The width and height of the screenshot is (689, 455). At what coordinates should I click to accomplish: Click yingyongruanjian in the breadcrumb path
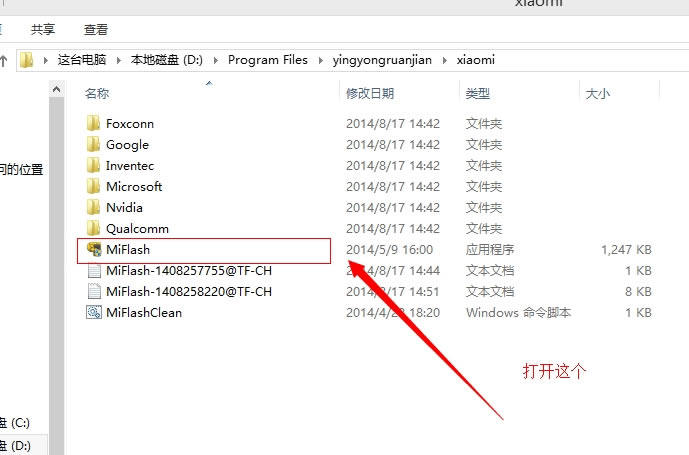(x=382, y=60)
